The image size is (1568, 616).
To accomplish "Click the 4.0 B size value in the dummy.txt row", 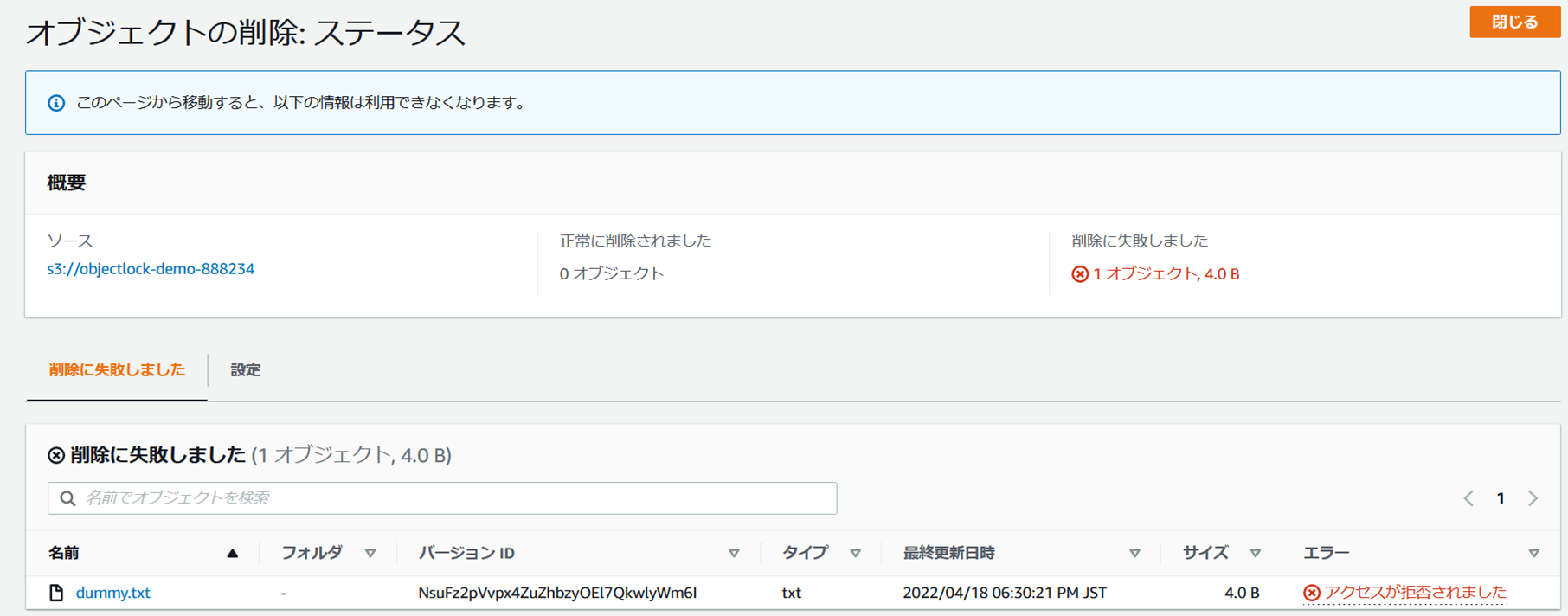I will (x=1242, y=593).
